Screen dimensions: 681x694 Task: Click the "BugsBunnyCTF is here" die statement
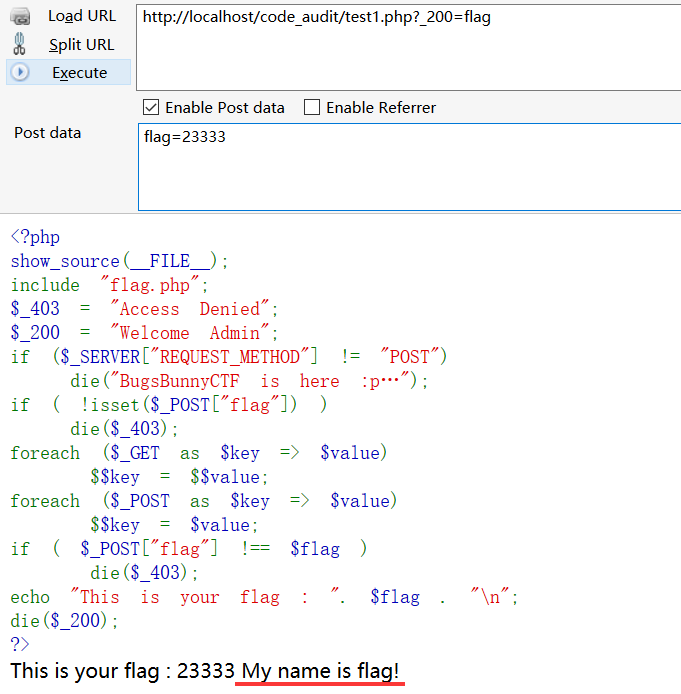click(x=259, y=381)
